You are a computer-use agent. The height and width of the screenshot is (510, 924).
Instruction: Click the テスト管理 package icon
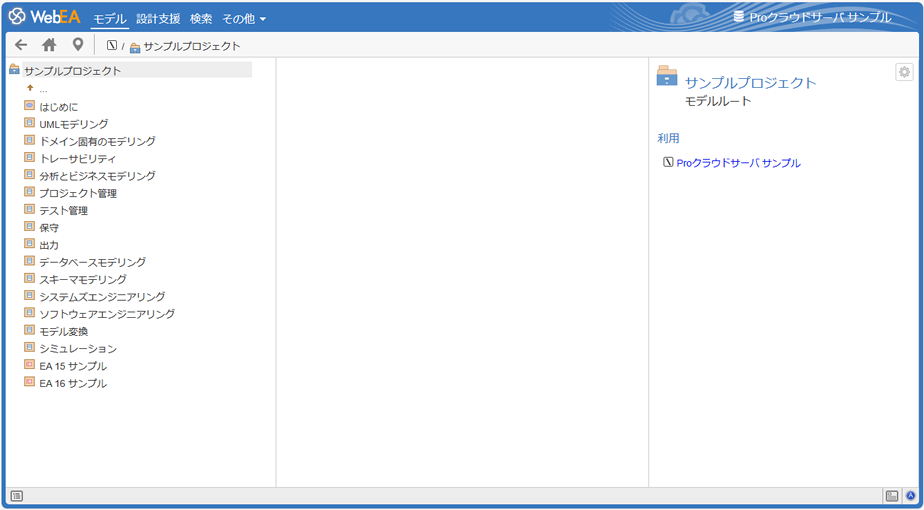(29, 209)
